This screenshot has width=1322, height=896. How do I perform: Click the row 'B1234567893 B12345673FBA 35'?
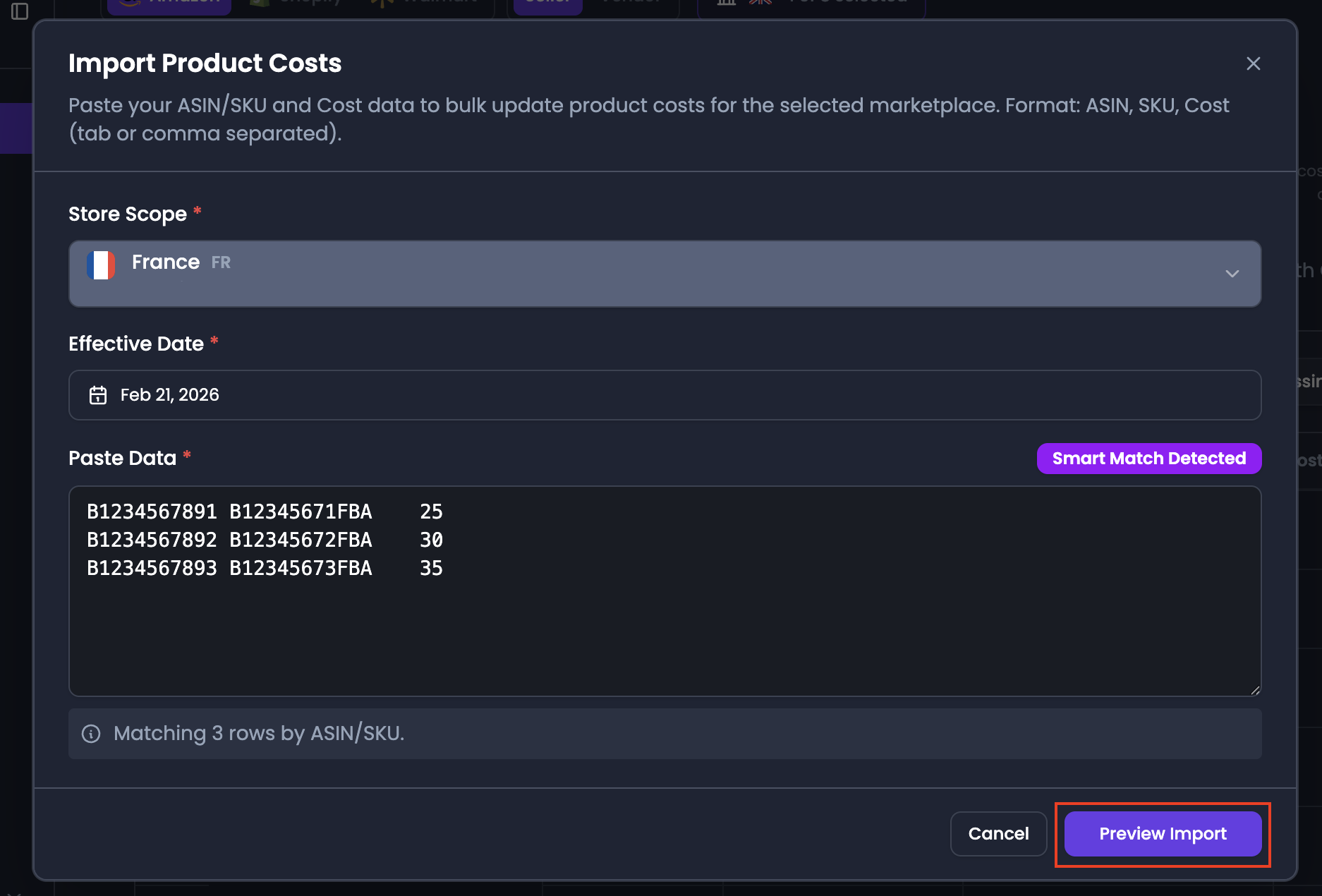click(265, 568)
